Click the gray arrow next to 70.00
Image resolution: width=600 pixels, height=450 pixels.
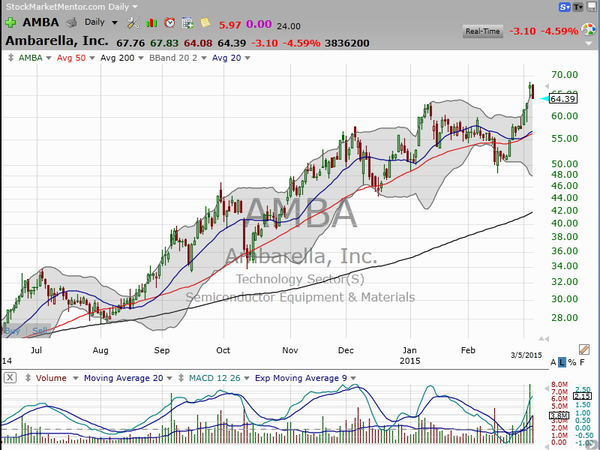pos(546,86)
